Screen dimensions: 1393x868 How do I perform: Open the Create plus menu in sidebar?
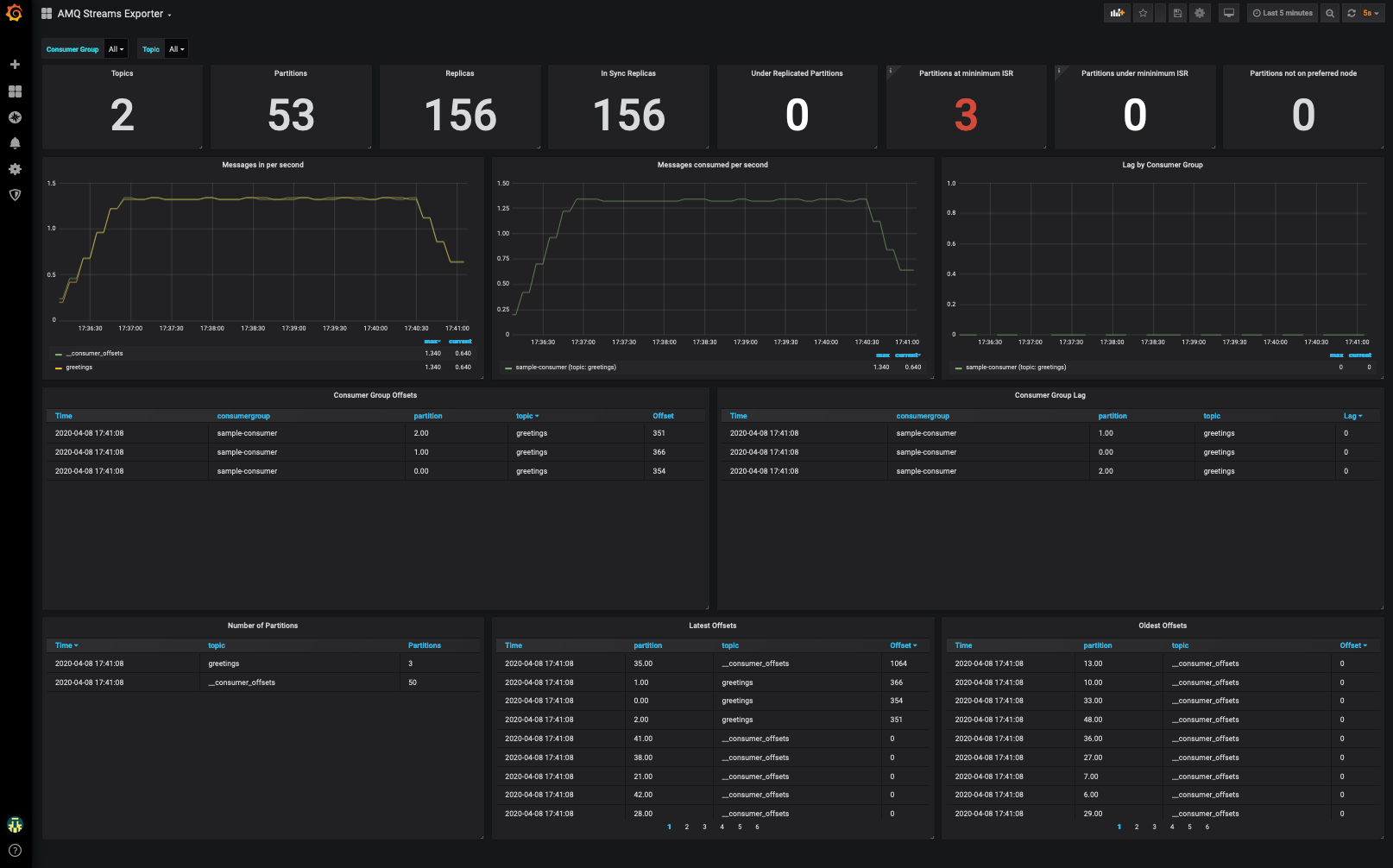[x=15, y=65]
